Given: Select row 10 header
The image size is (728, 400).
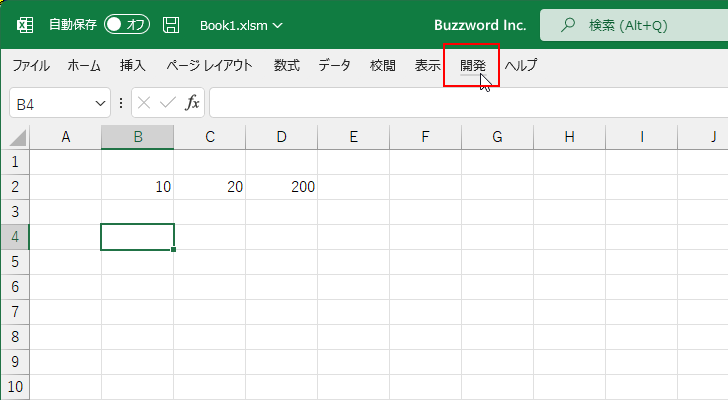Looking at the screenshot, I should pyautogui.click(x=15, y=387).
